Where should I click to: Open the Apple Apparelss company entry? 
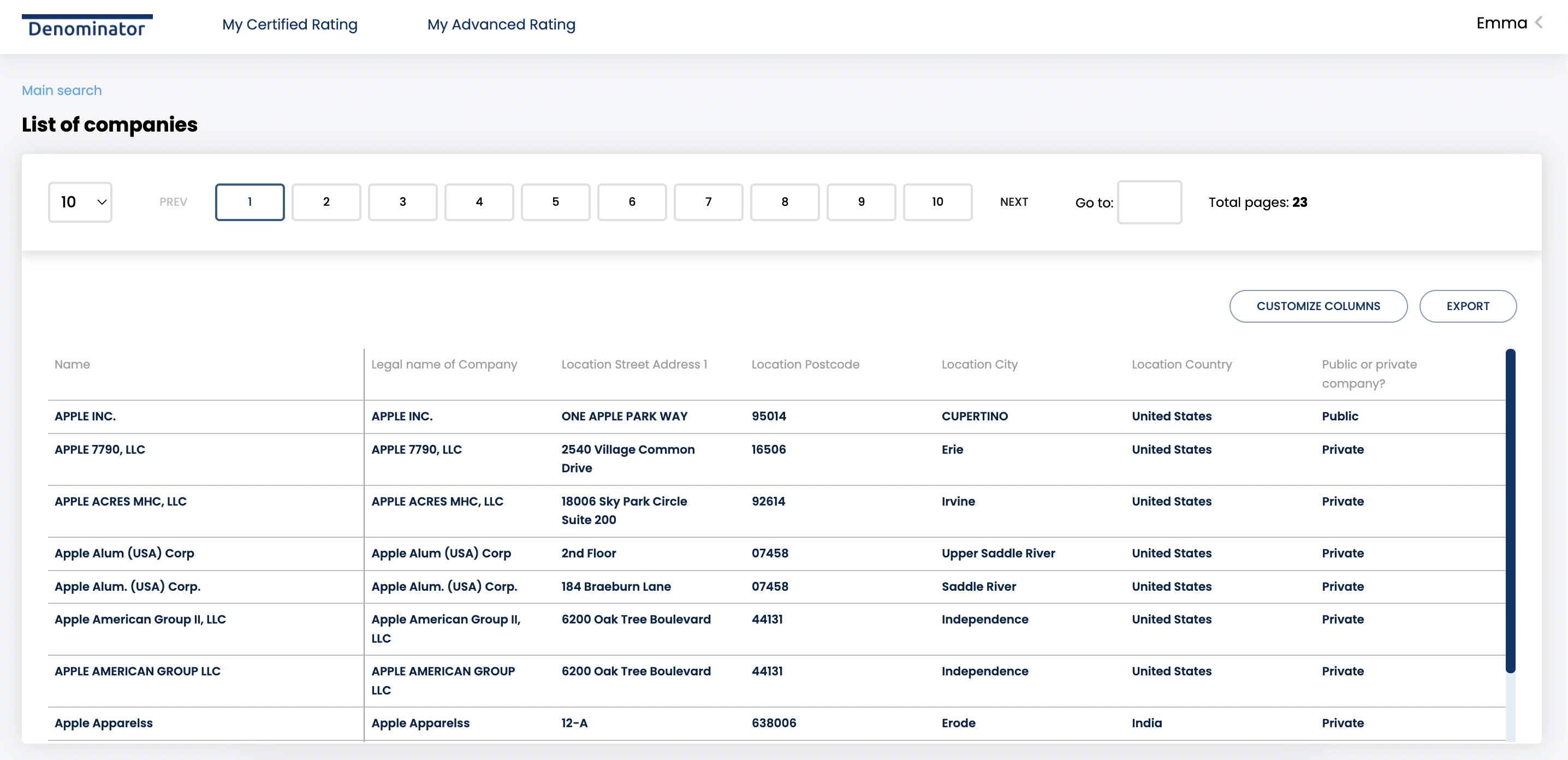(x=104, y=723)
